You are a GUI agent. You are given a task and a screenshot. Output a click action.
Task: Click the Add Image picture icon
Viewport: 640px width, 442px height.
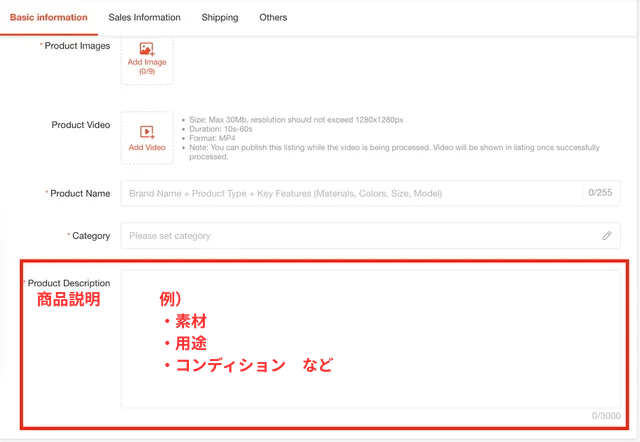(x=147, y=49)
